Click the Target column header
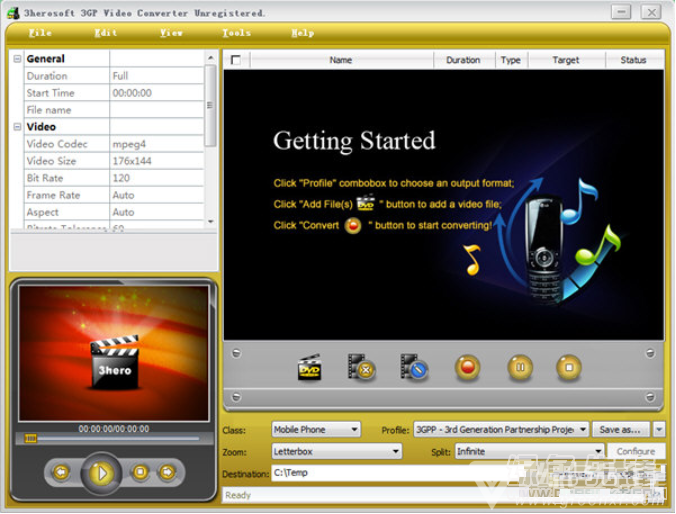Image resolution: width=676 pixels, height=514 pixels. [566, 60]
